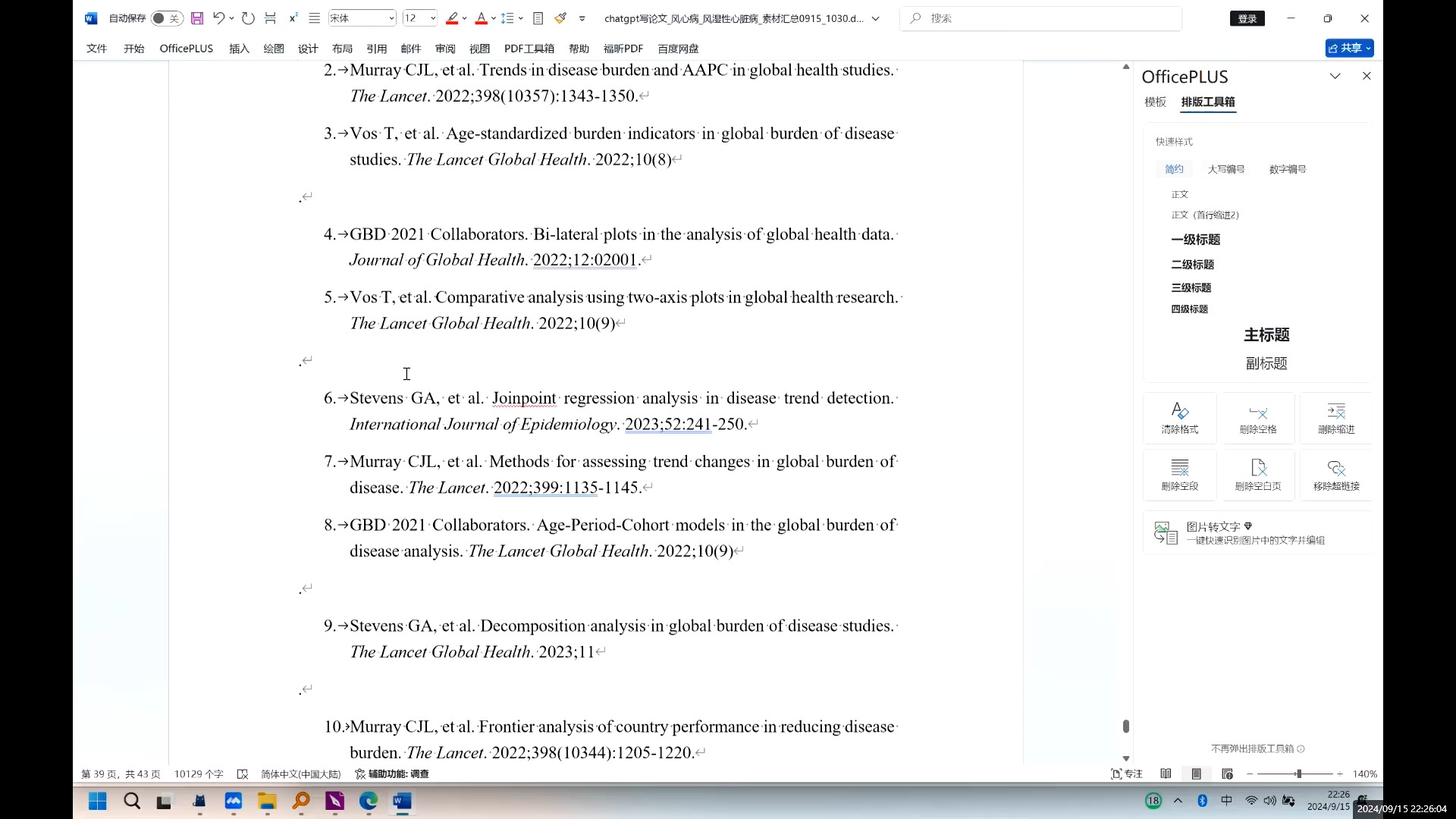This screenshot has width=1456, height=819.
Task: Open the 开始 Home ribbon tab
Action: pyautogui.click(x=133, y=49)
